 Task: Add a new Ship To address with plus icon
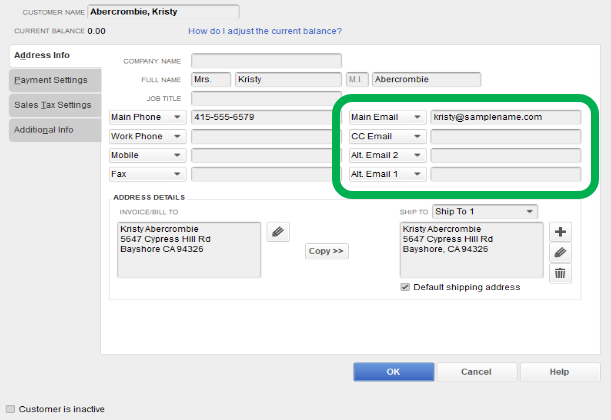tap(560, 232)
